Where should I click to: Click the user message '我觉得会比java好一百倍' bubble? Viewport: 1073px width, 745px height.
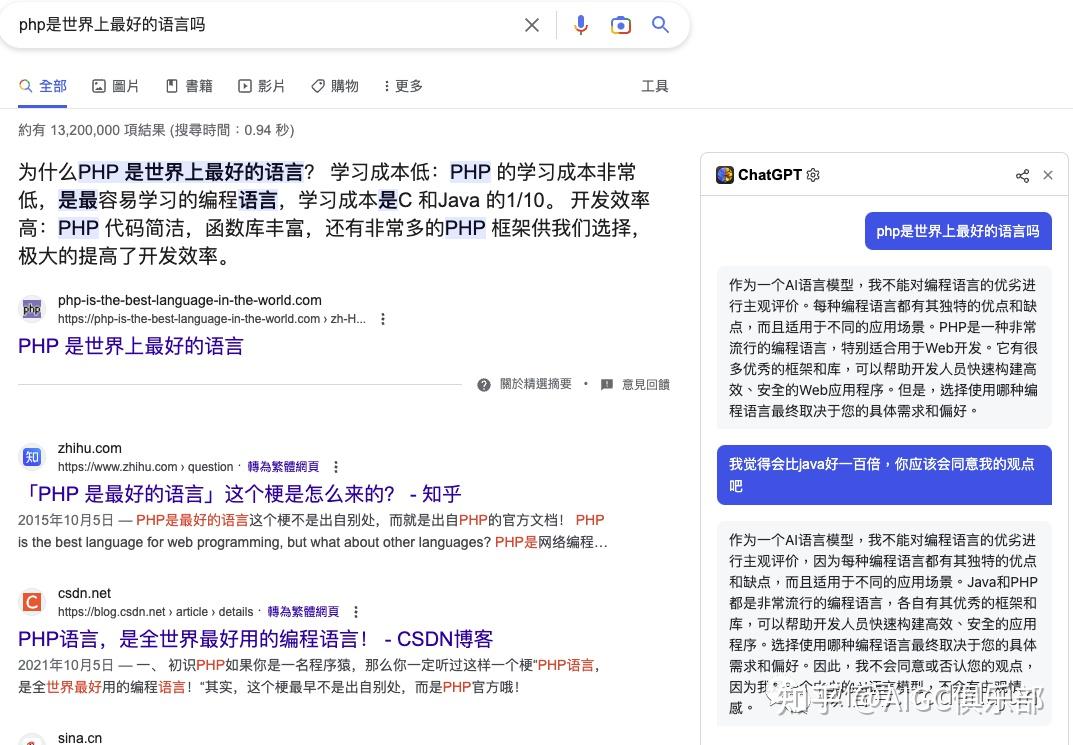884,475
